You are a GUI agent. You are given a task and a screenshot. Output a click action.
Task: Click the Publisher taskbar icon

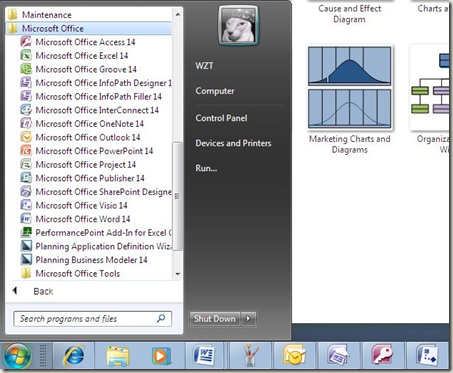(x=338, y=355)
